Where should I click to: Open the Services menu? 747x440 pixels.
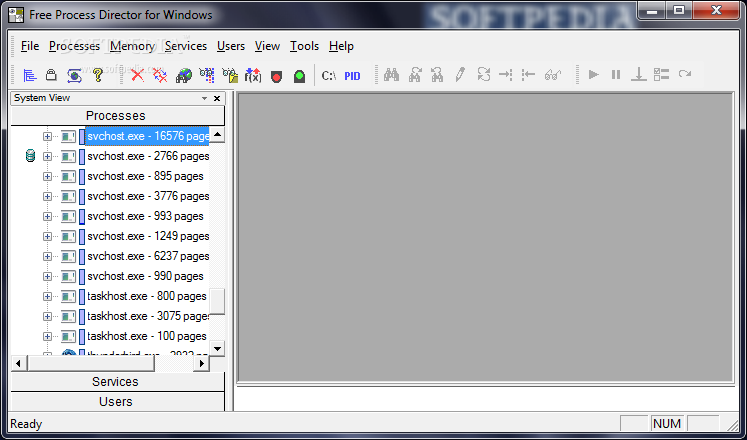point(186,46)
